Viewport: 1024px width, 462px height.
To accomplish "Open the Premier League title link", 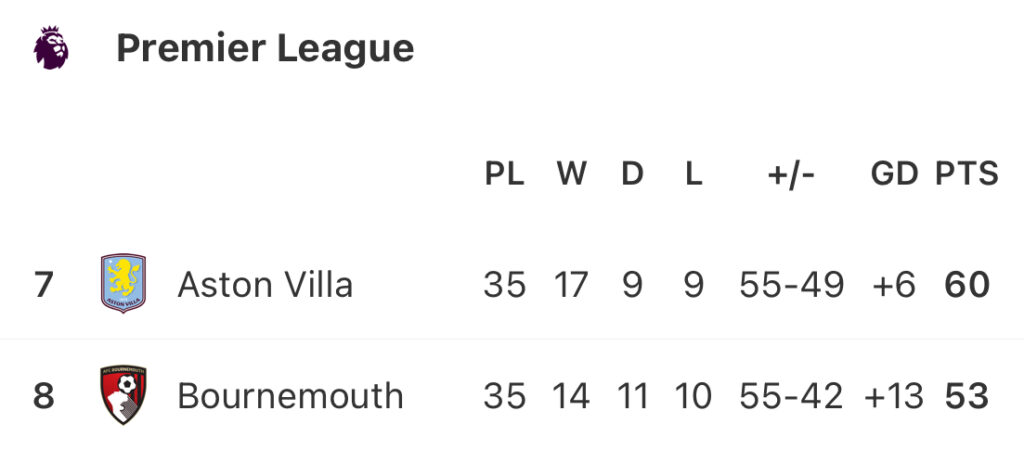I will click(265, 49).
